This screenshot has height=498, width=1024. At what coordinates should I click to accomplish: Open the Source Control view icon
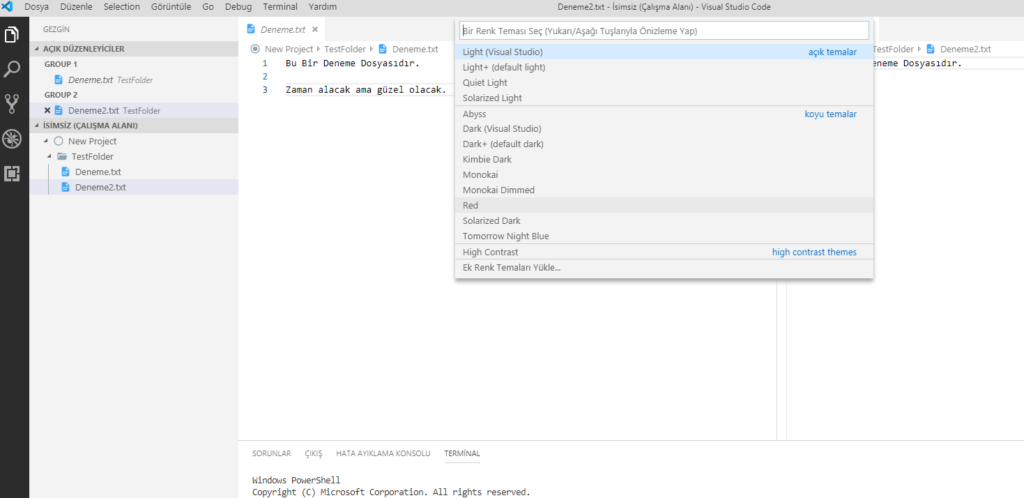coord(12,104)
